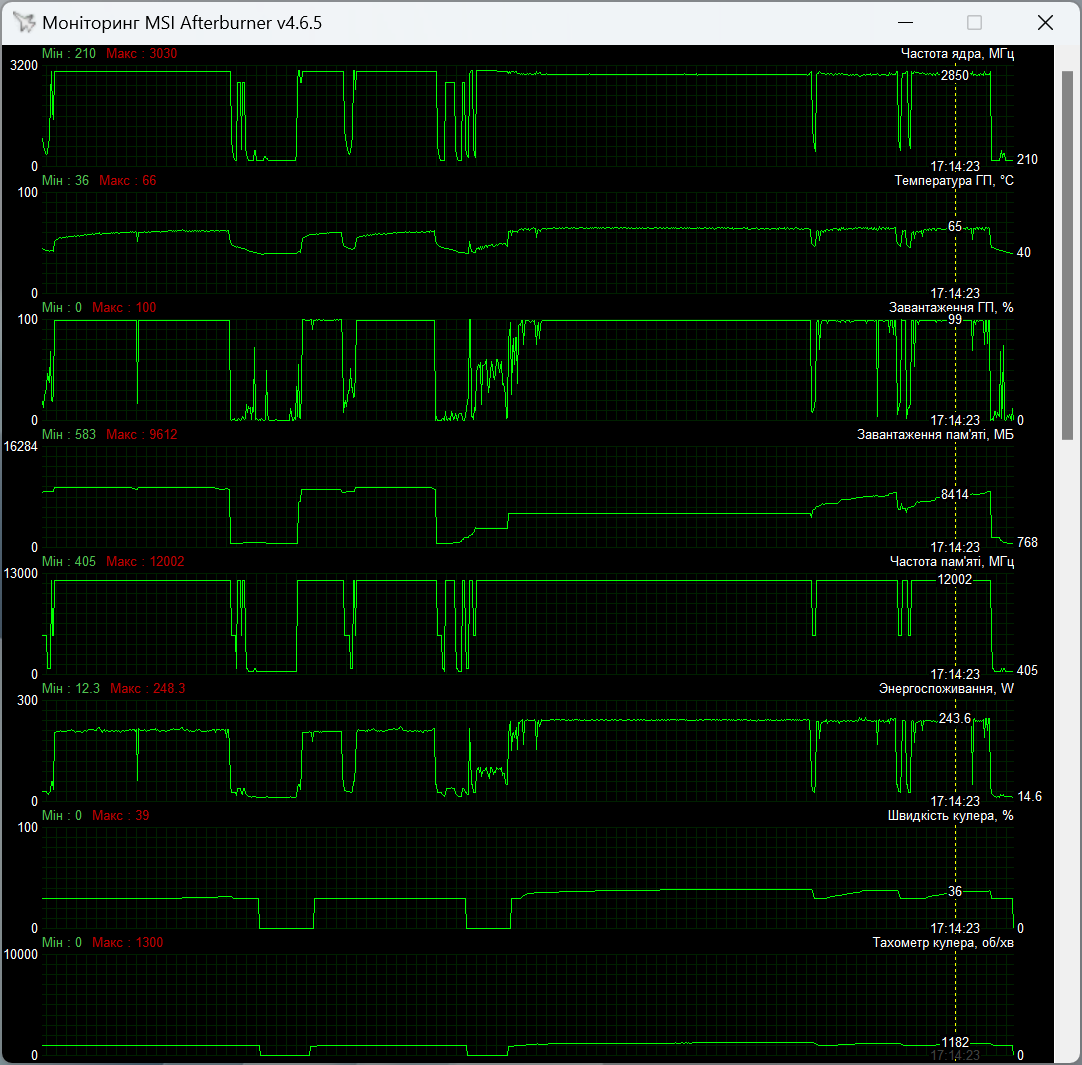Screen dimensions: 1082x1065
Task: Click 'Мін : 405' on memory clock graph
Action: click(69, 562)
